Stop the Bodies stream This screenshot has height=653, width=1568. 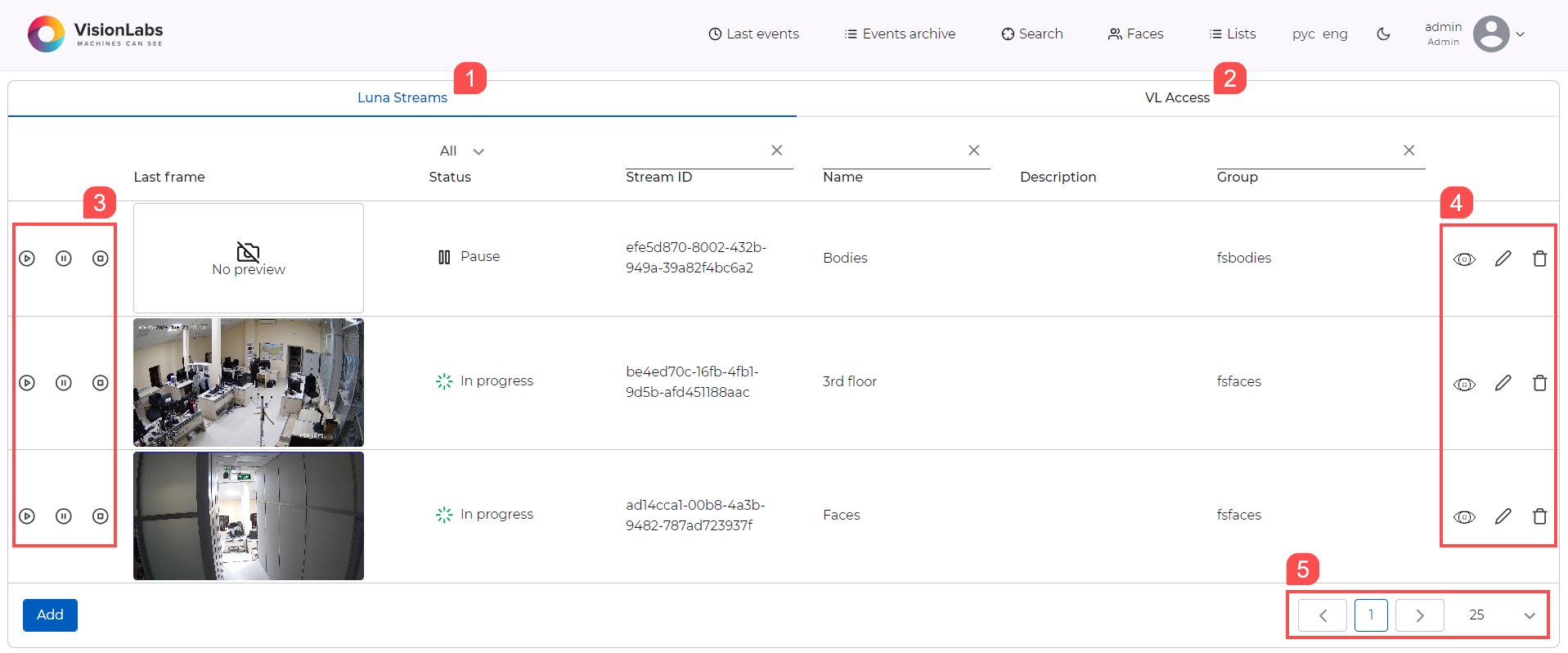[x=101, y=259]
